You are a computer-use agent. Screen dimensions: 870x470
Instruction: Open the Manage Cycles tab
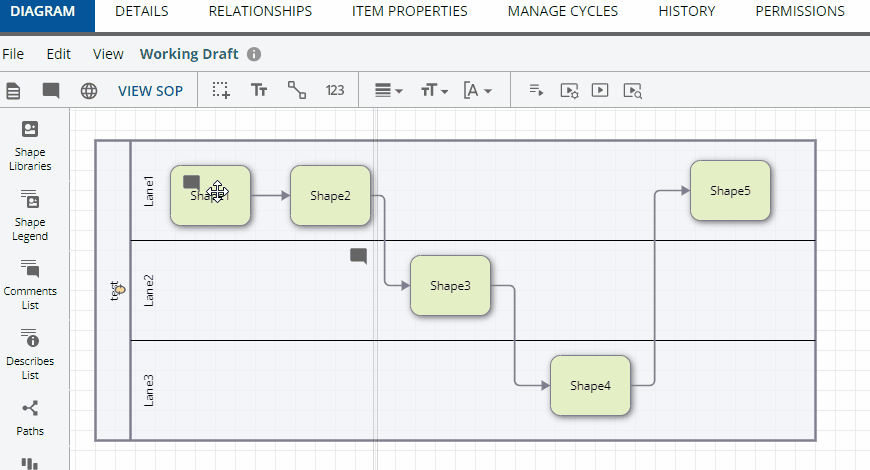pyautogui.click(x=562, y=12)
